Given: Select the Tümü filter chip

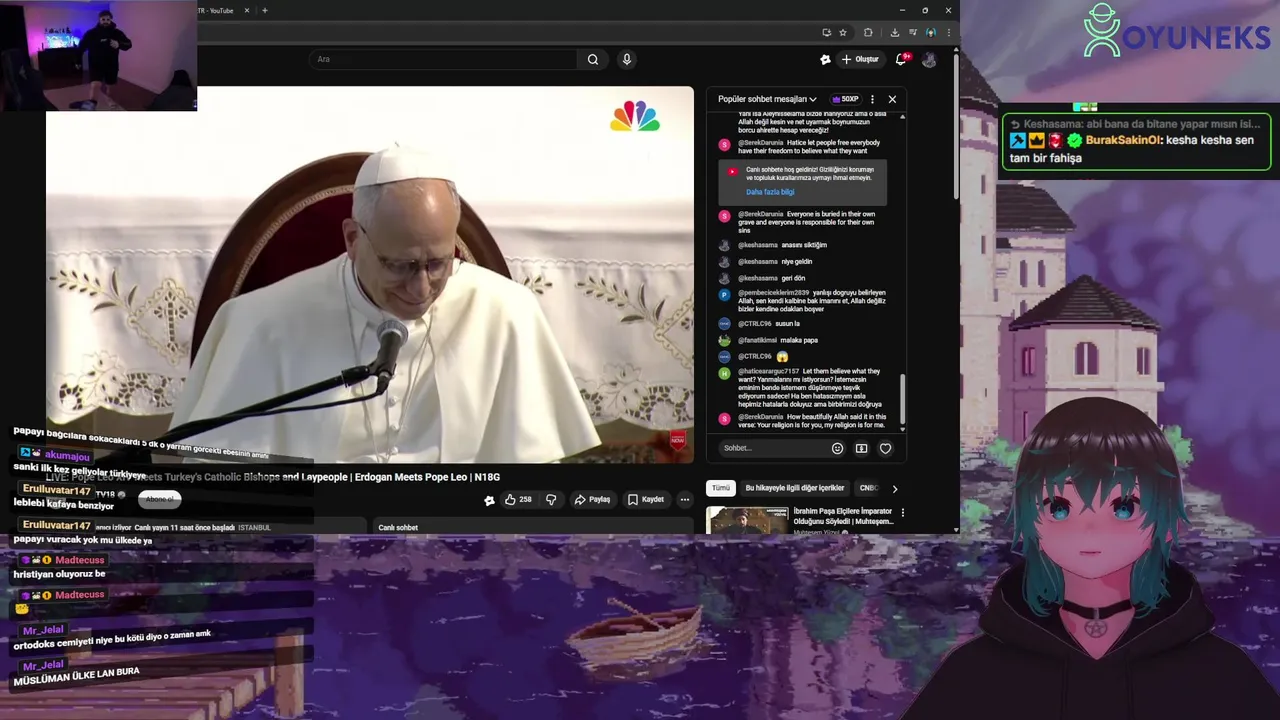Looking at the screenshot, I should click(720, 488).
